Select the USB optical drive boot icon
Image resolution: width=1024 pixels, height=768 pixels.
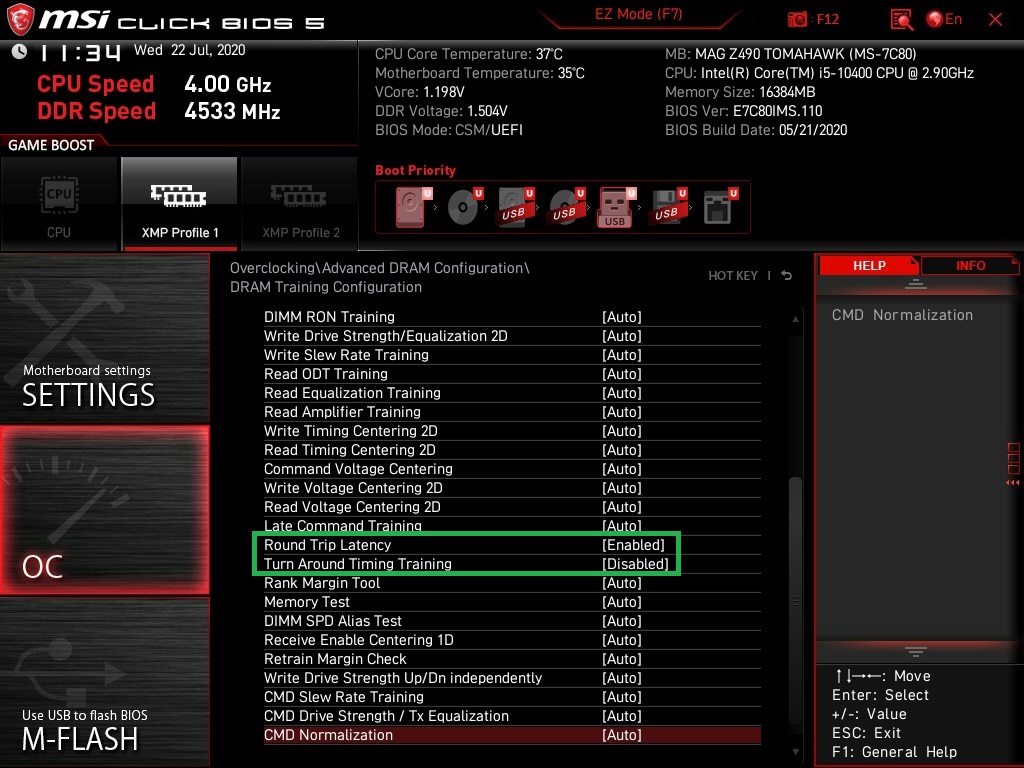point(566,207)
